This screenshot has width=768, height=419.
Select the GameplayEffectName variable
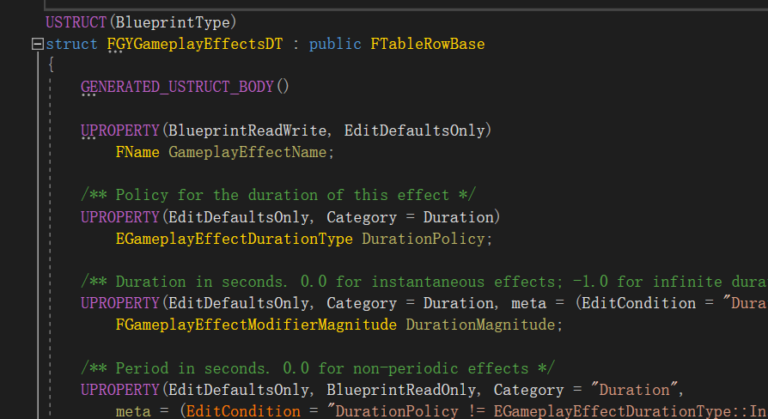coord(247,152)
